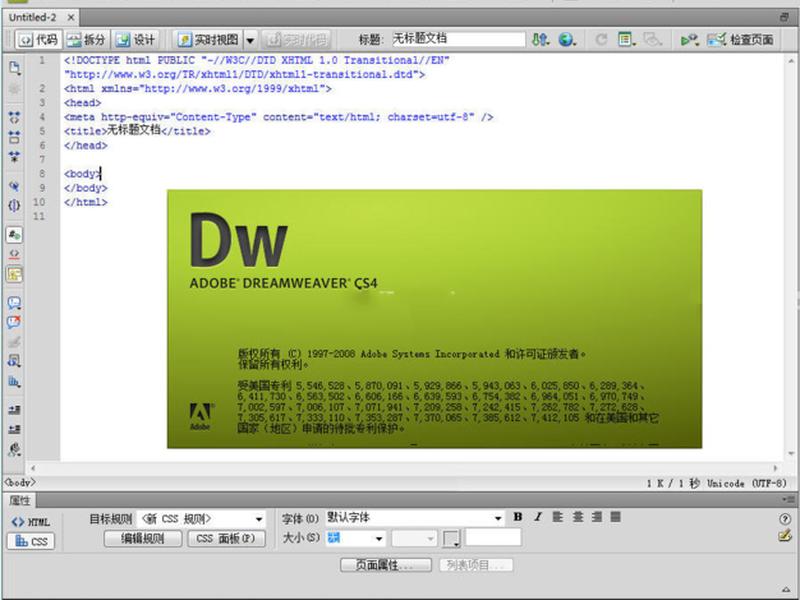Image resolution: width=800 pixels, height=600 pixels.
Task: Open Documents icon in coding toolbar
Action: pyautogui.click(x=14, y=68)
